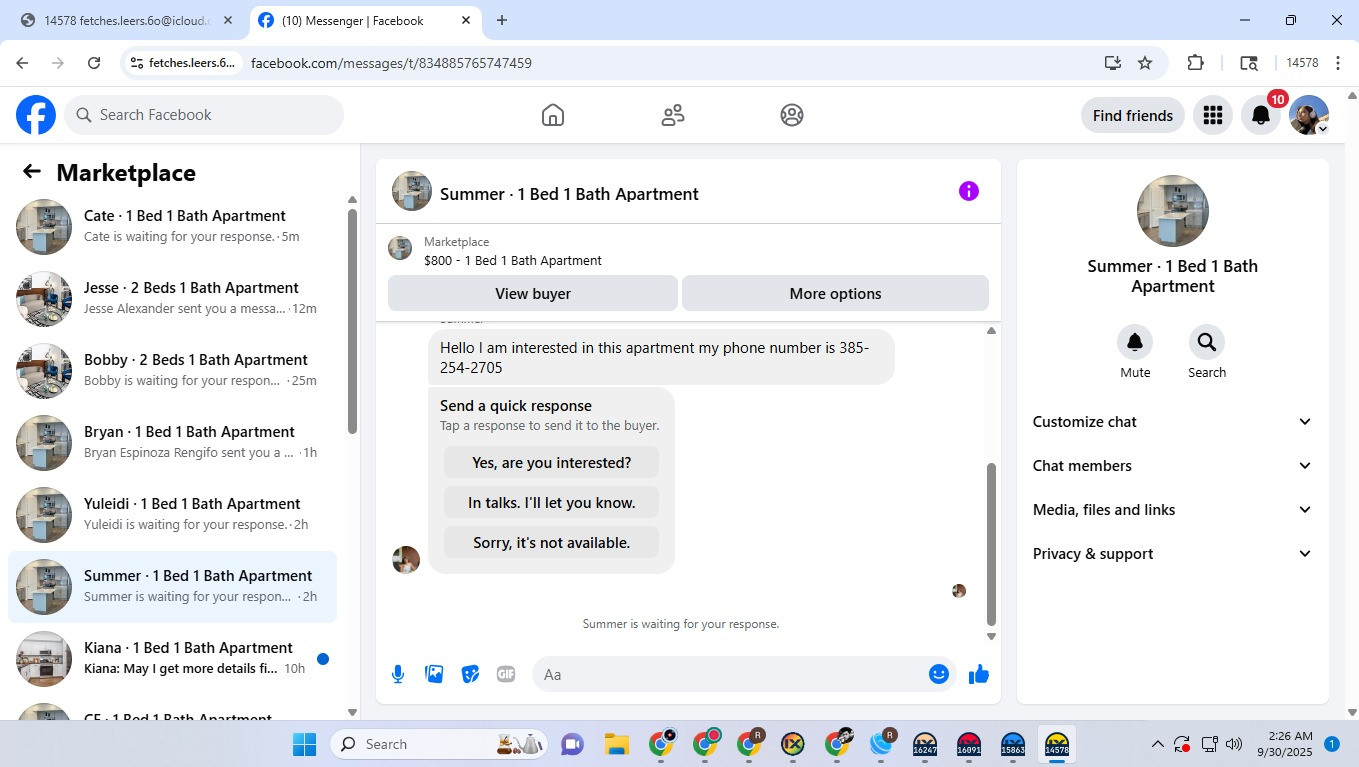1359x767 pixels.
Task: Click the Find friends button
Action: point(1133,115)
